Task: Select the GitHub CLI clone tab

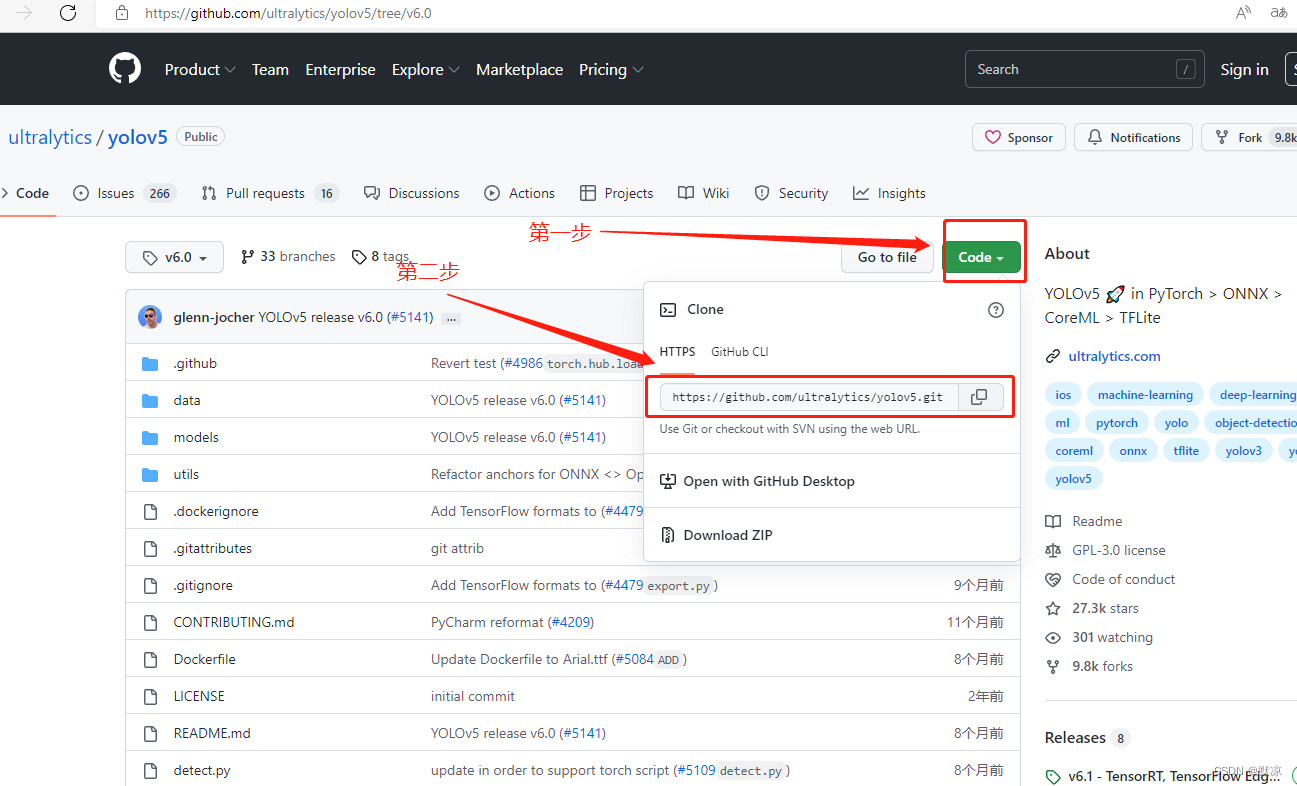Action: [739, 352]
